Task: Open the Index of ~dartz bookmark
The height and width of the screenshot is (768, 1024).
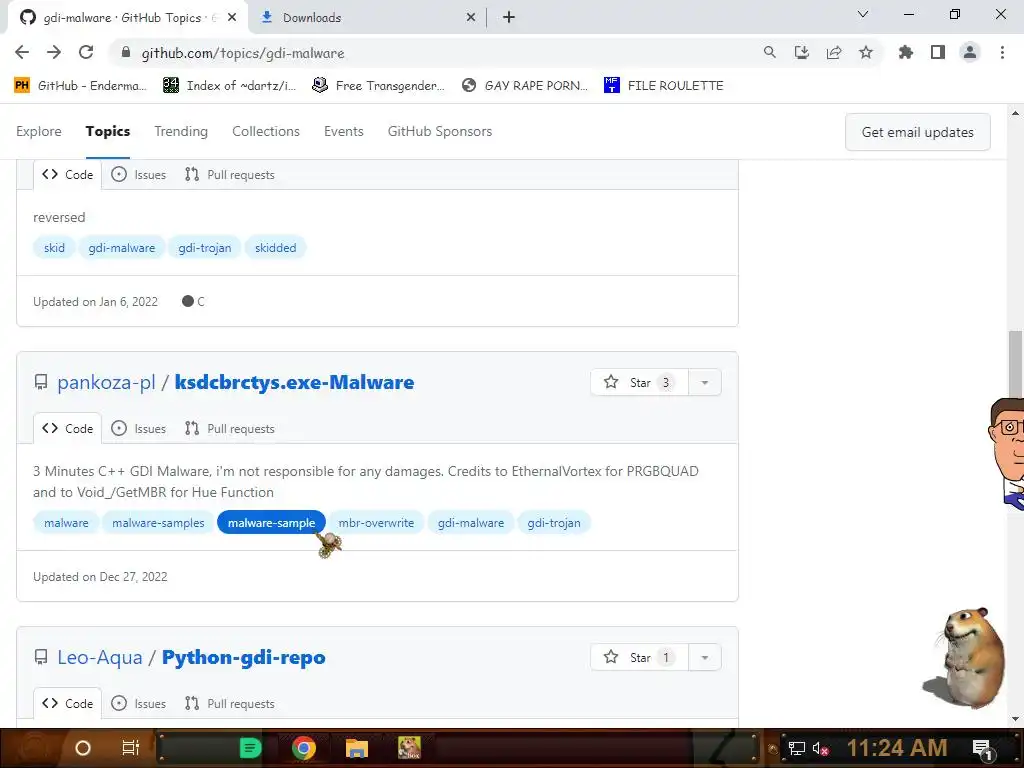Action: tap(229, 86)
